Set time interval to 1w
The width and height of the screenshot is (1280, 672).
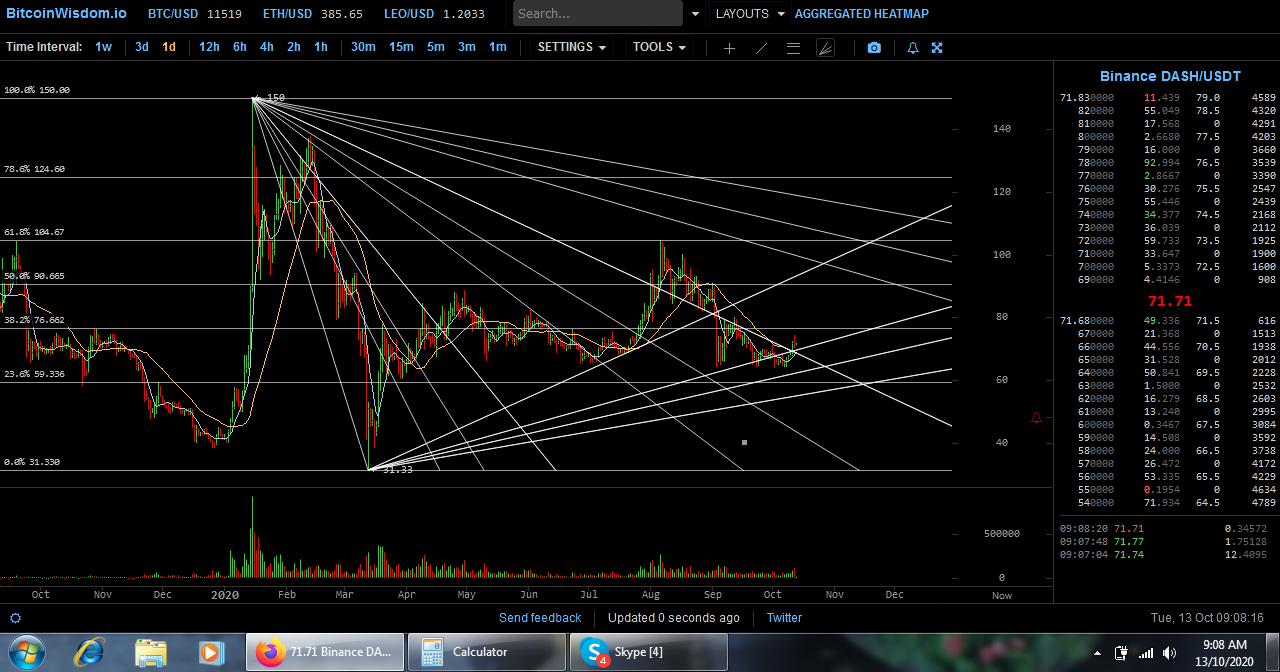[x=104, y=47]
